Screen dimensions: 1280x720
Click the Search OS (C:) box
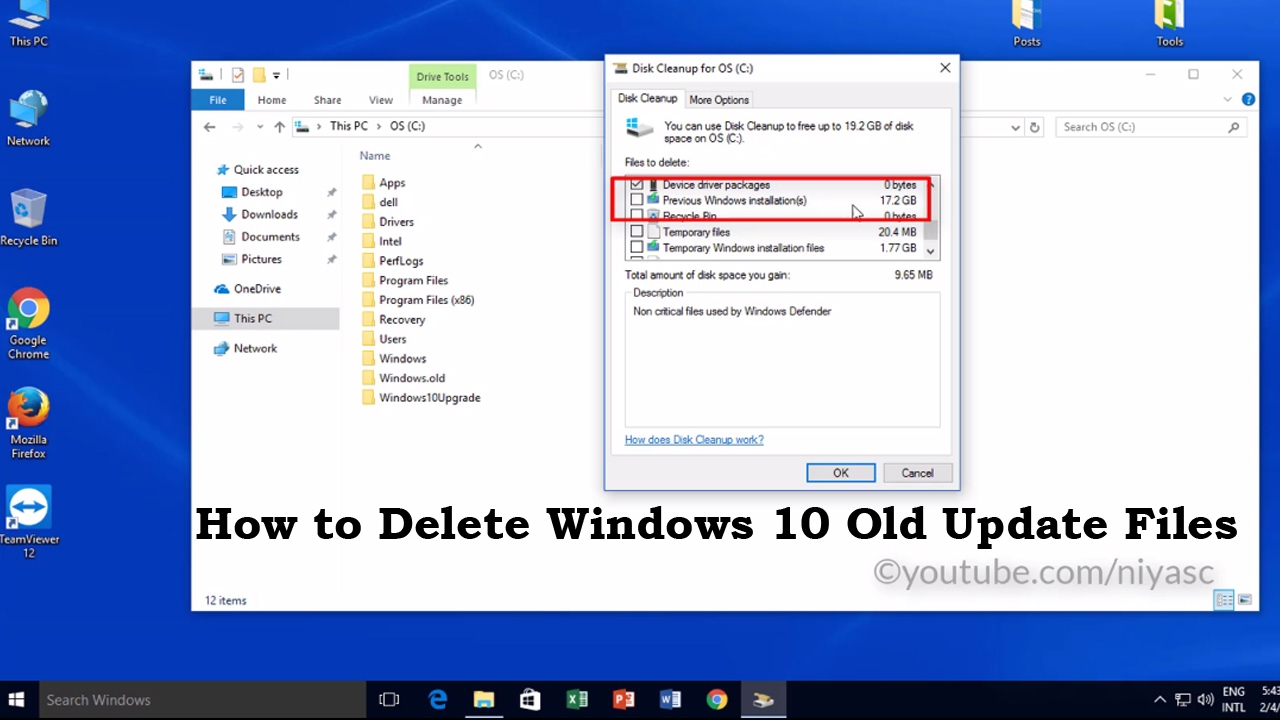[x=1152, y=127]
